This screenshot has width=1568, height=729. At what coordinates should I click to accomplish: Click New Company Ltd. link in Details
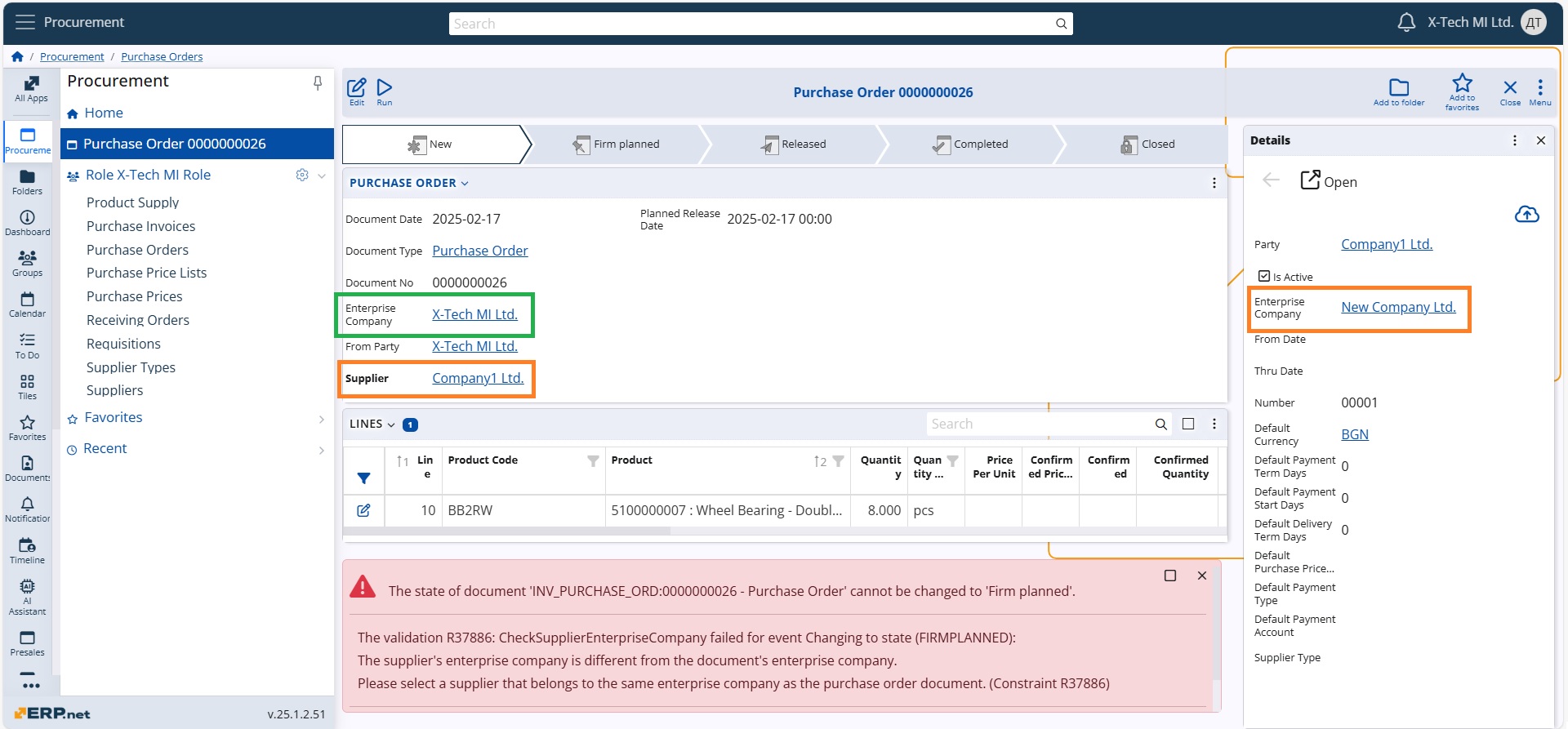(1398, 307)
